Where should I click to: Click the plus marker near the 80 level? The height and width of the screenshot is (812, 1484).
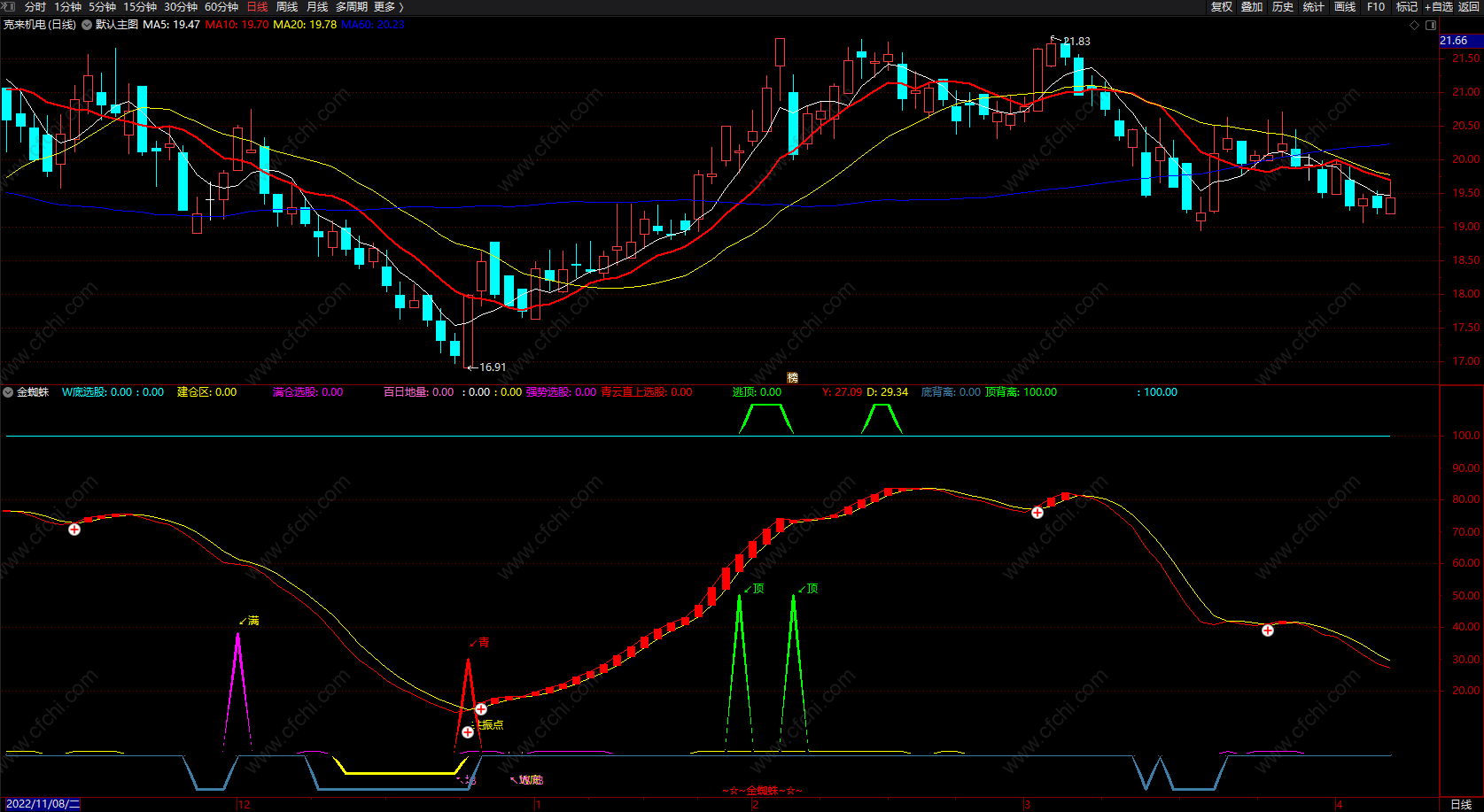coord(1037,513)
